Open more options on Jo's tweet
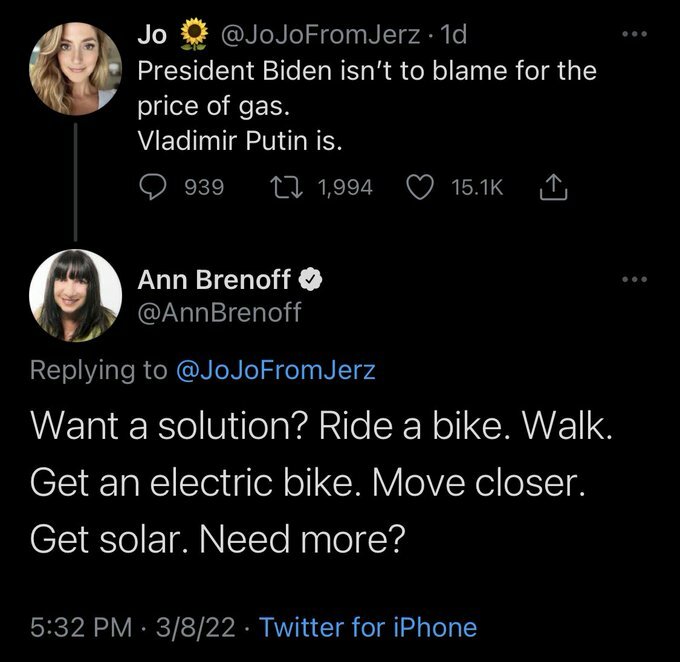This screenshot has height=662, width=680. tap(631, 33)
